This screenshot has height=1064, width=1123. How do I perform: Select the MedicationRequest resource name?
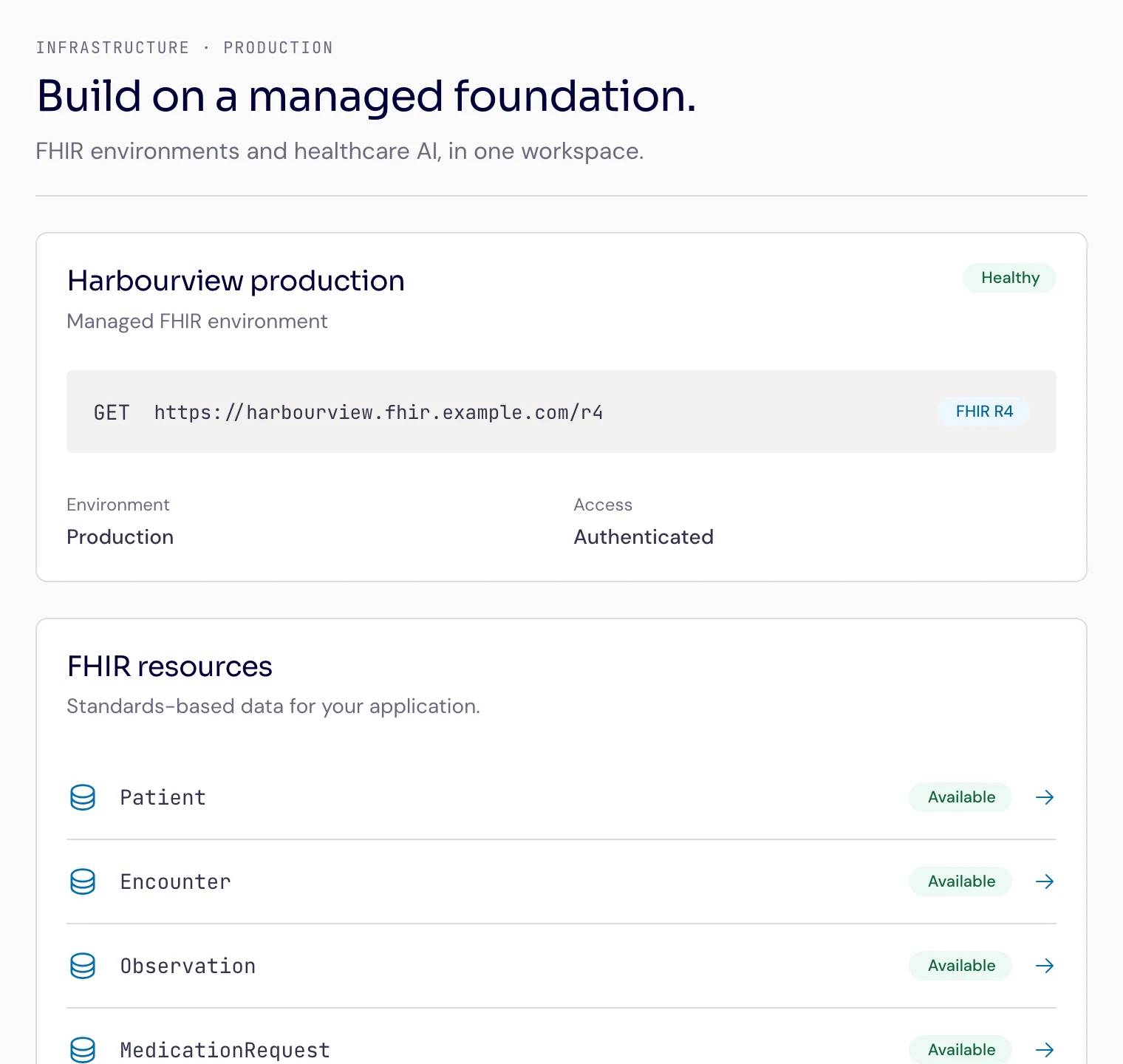[x=225, y=1050]
